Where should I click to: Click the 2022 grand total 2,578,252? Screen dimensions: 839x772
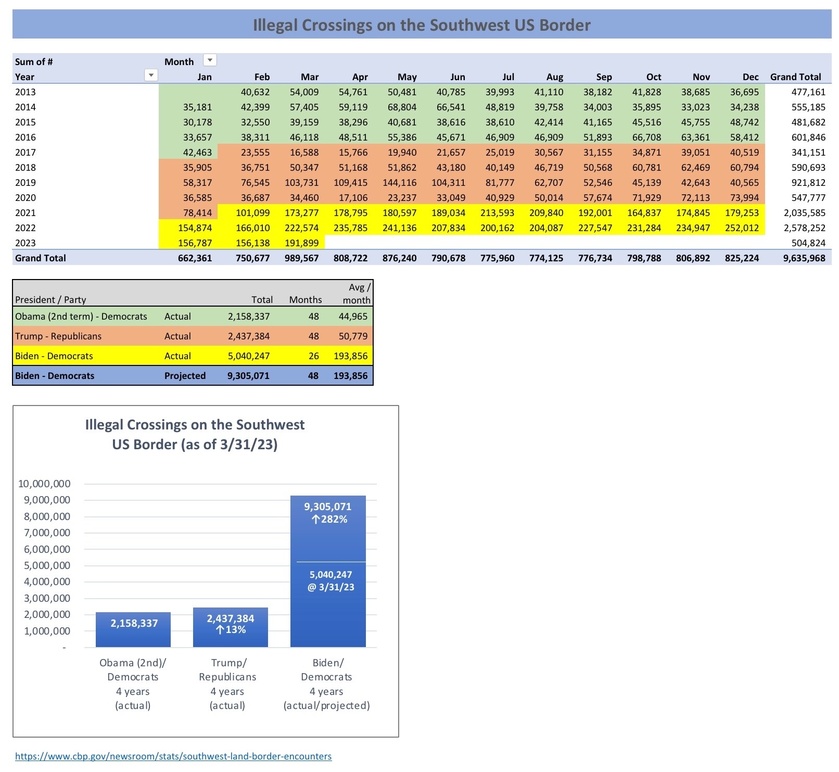pyautogui.click(x=804, y=228)
